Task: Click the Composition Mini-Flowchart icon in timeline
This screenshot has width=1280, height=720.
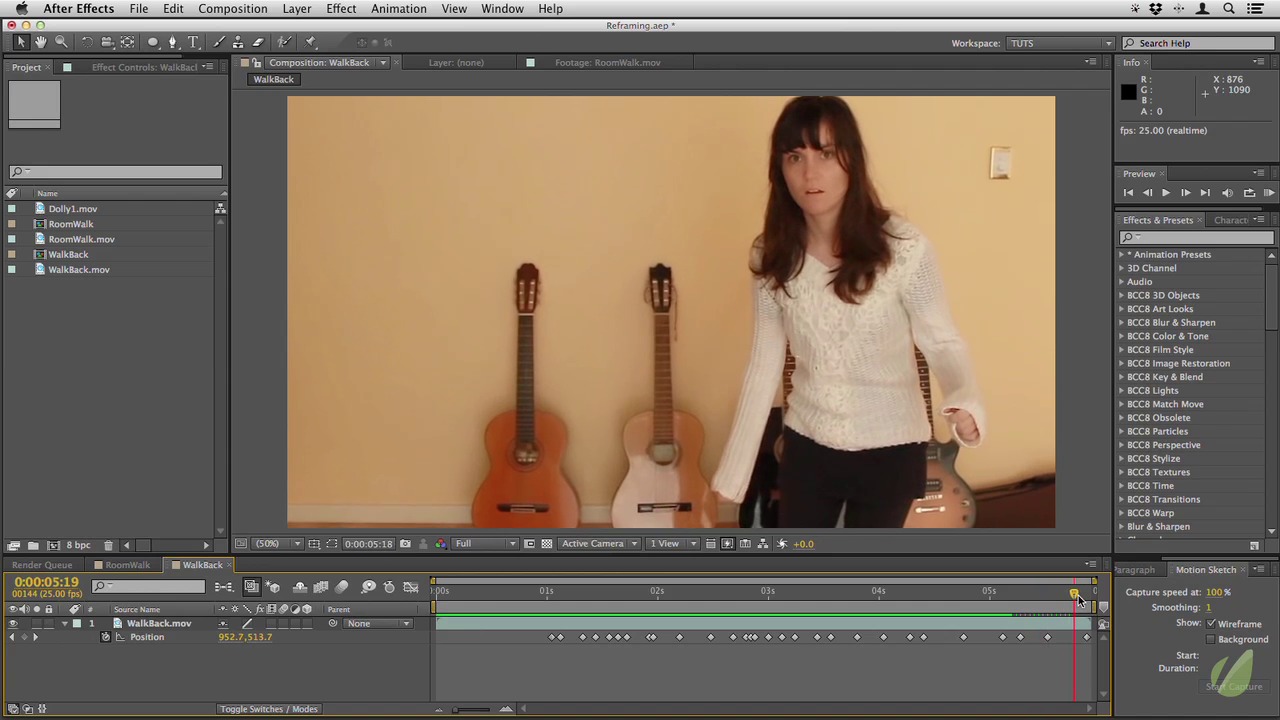Action: [224, 587]
